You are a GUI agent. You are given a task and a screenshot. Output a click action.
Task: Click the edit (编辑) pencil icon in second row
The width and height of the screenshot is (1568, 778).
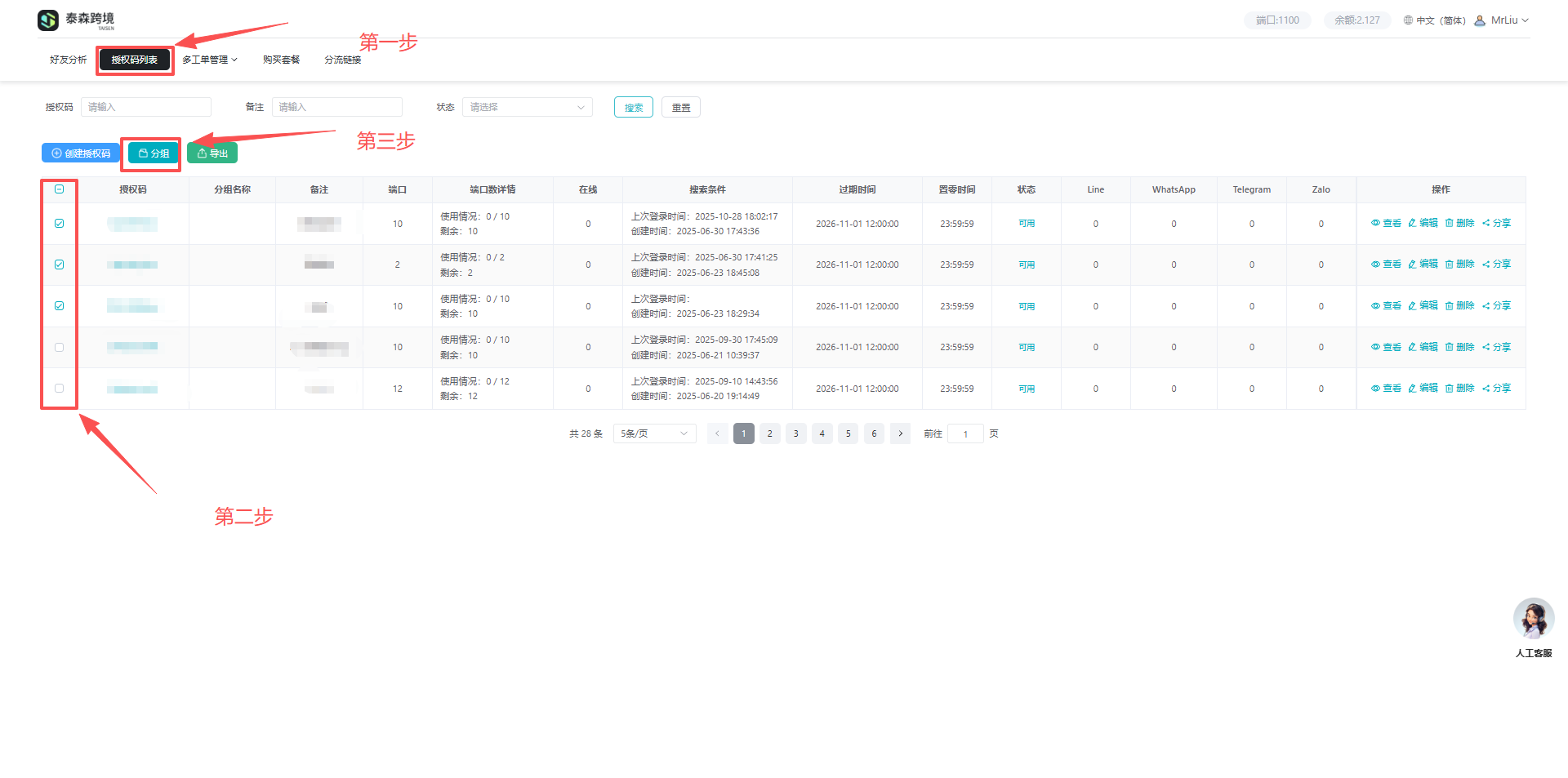[x=1412, y=265]
